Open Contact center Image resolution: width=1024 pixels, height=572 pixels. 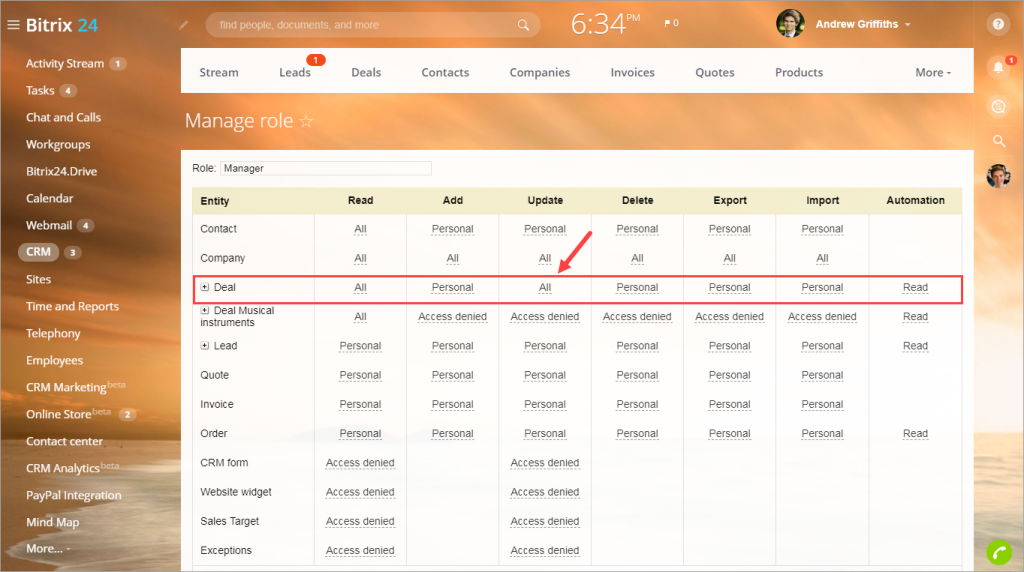click(64, 441)
